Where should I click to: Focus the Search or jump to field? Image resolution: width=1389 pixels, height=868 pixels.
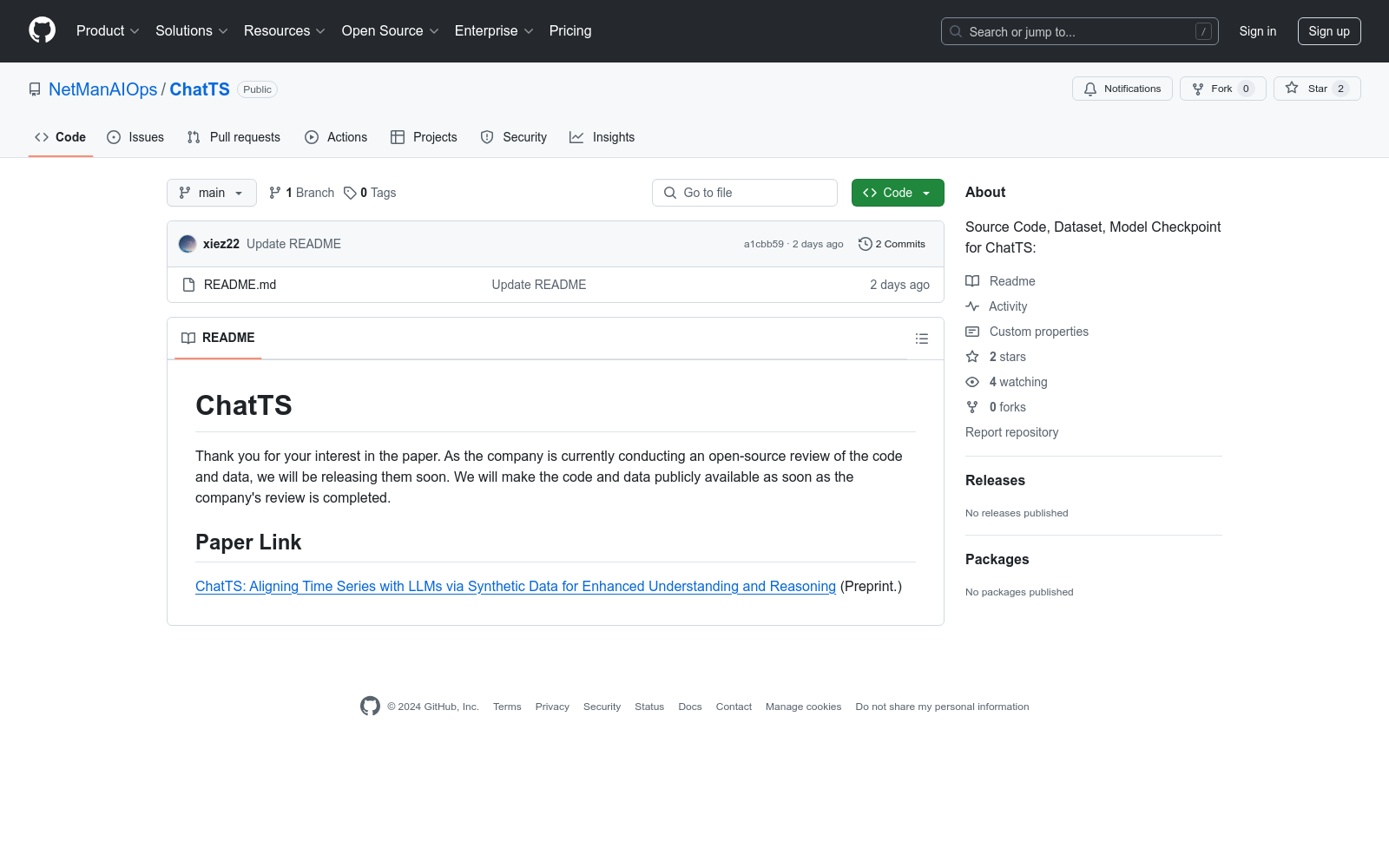coord(1080,31)
